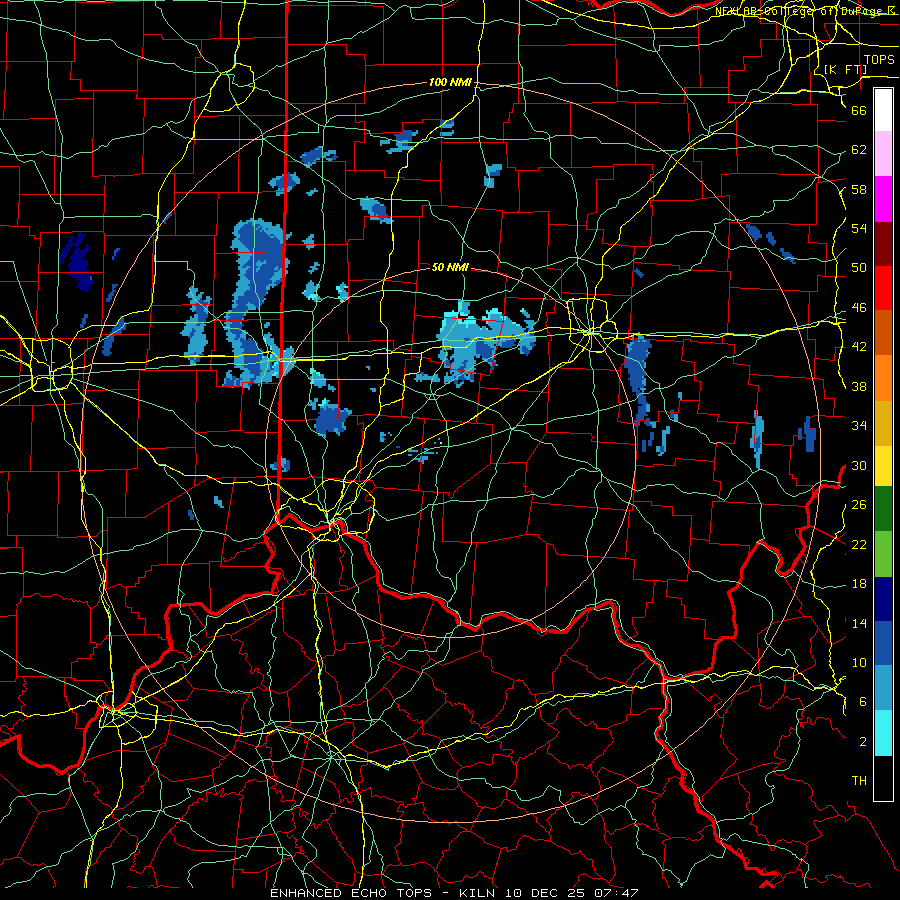900x900 pixels.
Task: Select the 34 value on the legend scale
Action: point(859,426)
